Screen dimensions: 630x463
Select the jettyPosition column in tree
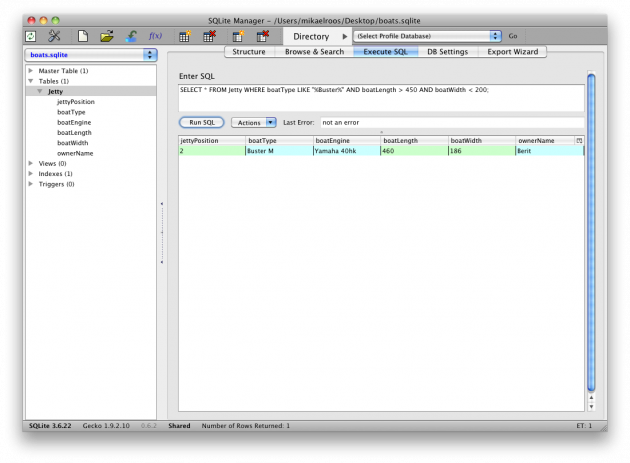click(x=76, y=102)
